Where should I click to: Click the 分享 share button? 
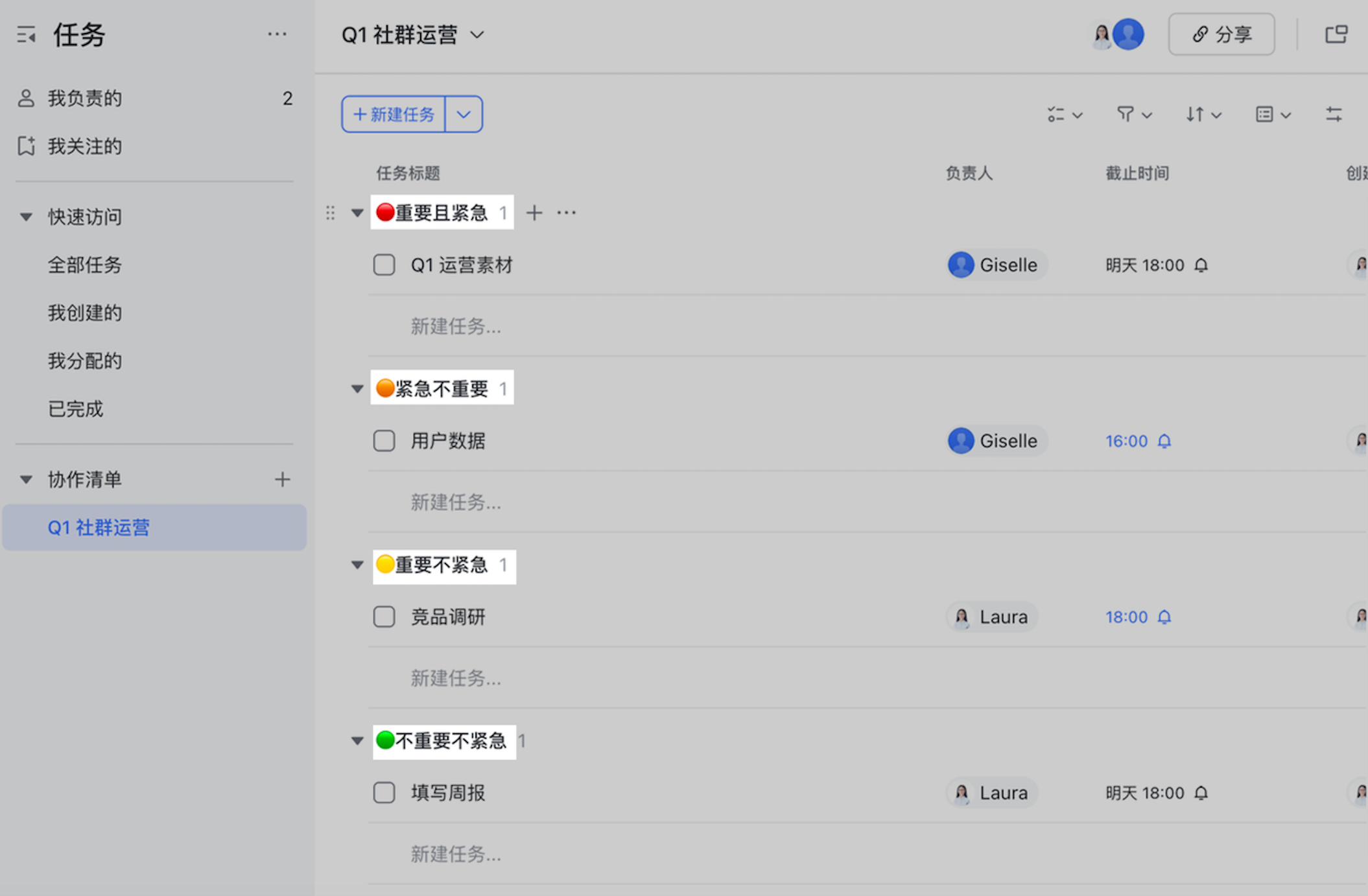(x=1221, y=34)
